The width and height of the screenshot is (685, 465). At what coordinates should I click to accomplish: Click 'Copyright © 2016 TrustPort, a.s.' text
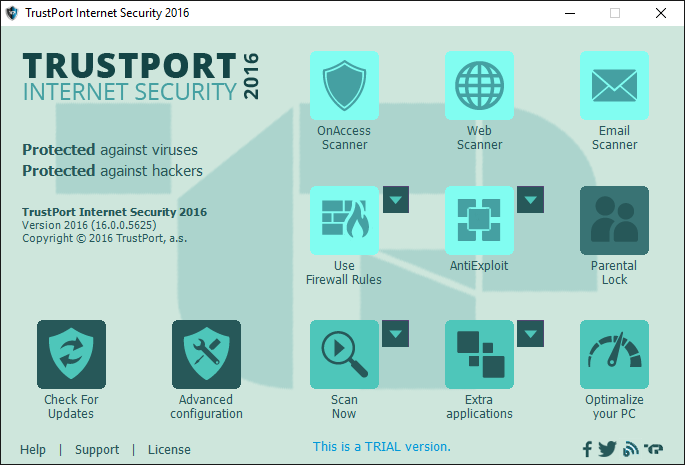coord(104,238)
